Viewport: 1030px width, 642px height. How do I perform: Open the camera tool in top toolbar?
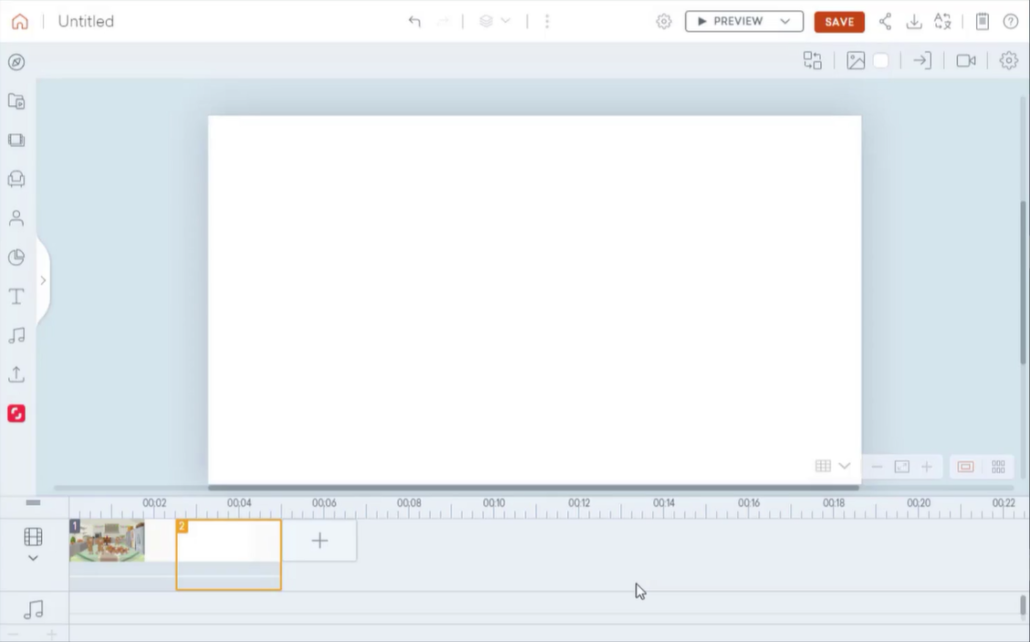[x=965, y=61]
